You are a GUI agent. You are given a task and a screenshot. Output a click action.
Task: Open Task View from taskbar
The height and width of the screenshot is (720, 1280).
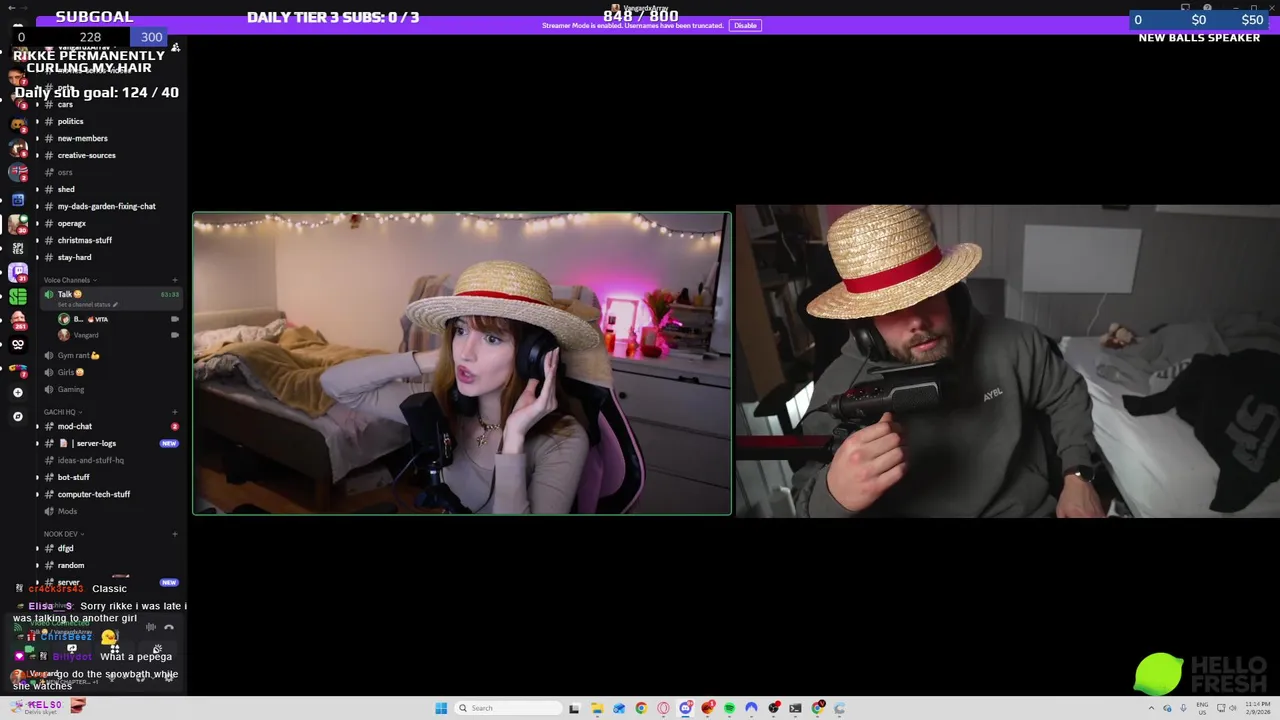pyautogui.click(x=574, y=708)
